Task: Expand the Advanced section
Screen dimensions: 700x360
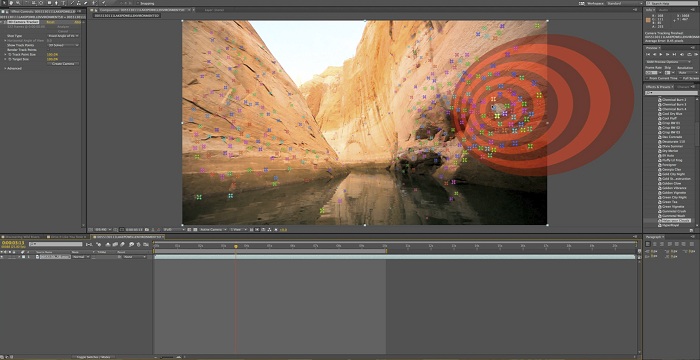Action: point(5,68)
